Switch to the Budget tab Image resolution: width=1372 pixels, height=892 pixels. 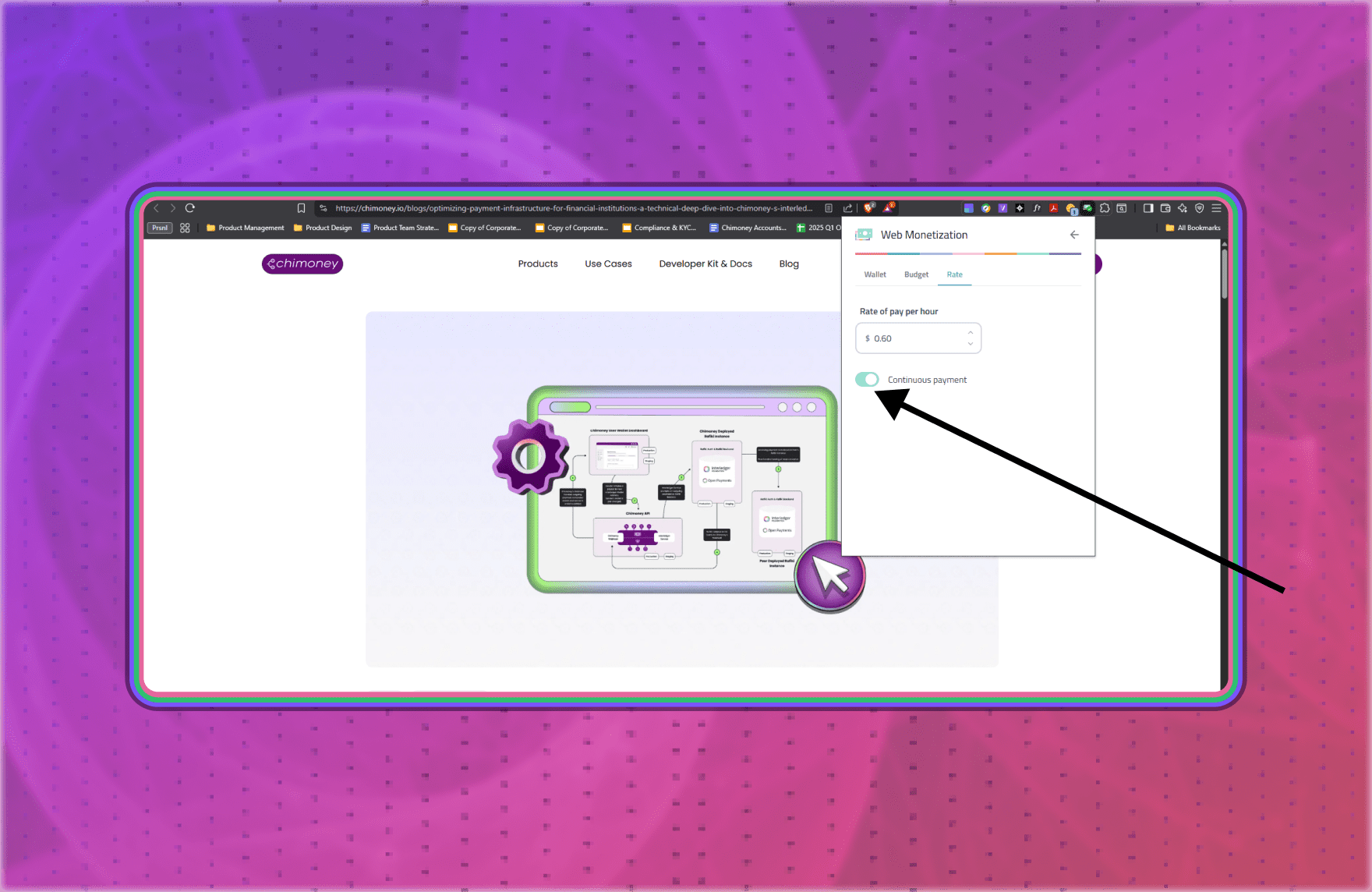(916, 274)
